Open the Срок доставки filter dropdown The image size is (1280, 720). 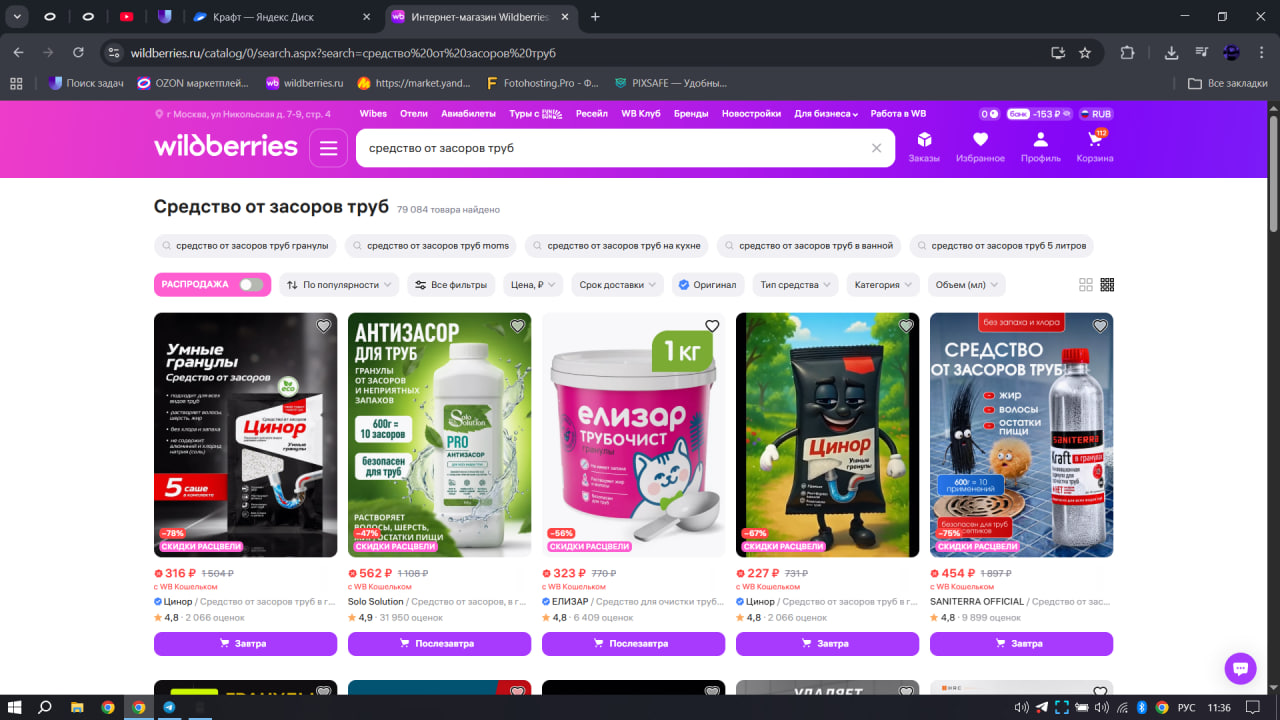click(x=617, y=285)
